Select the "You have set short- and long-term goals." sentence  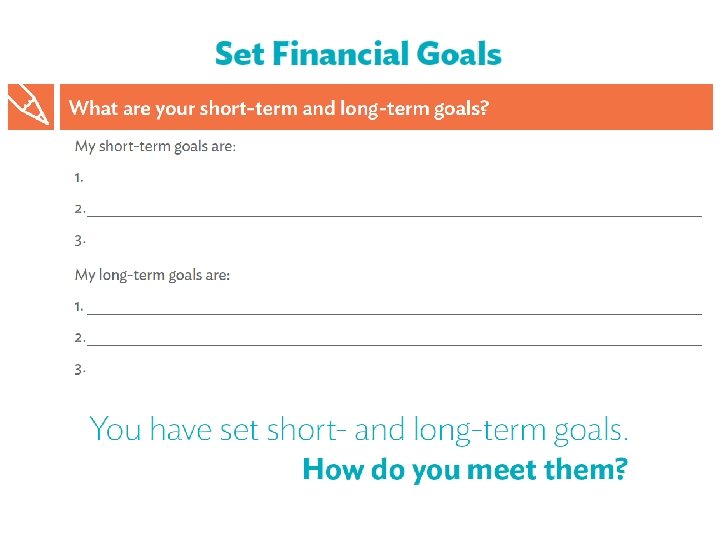359,430
